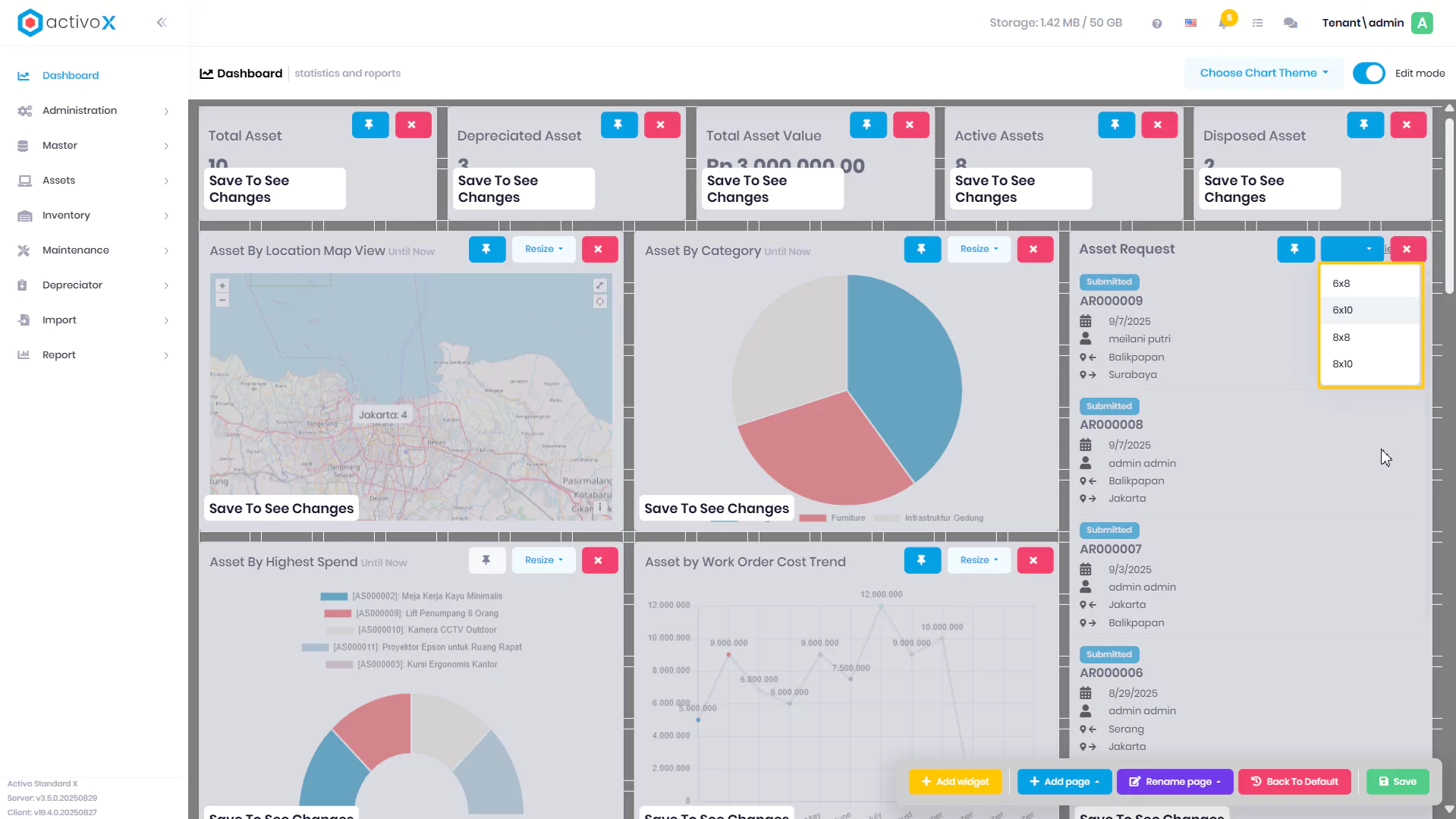Image resolution: width=1456 pixels, height=819 pixels.
Task: Click the help question mark icon
Action: tap(1156, 24)
